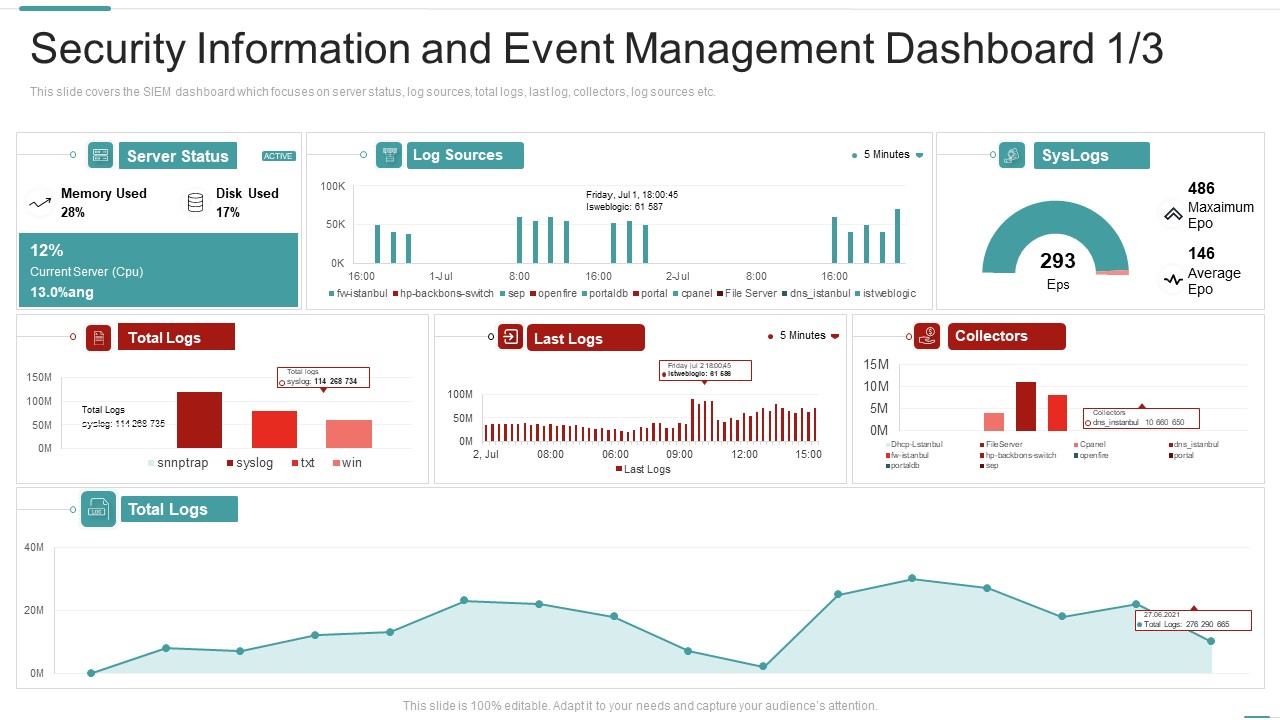1280x720 pixels.
Task: Click the istweblogic 61 586 tooltip in Last Logs
Action: tap(705, 370)
